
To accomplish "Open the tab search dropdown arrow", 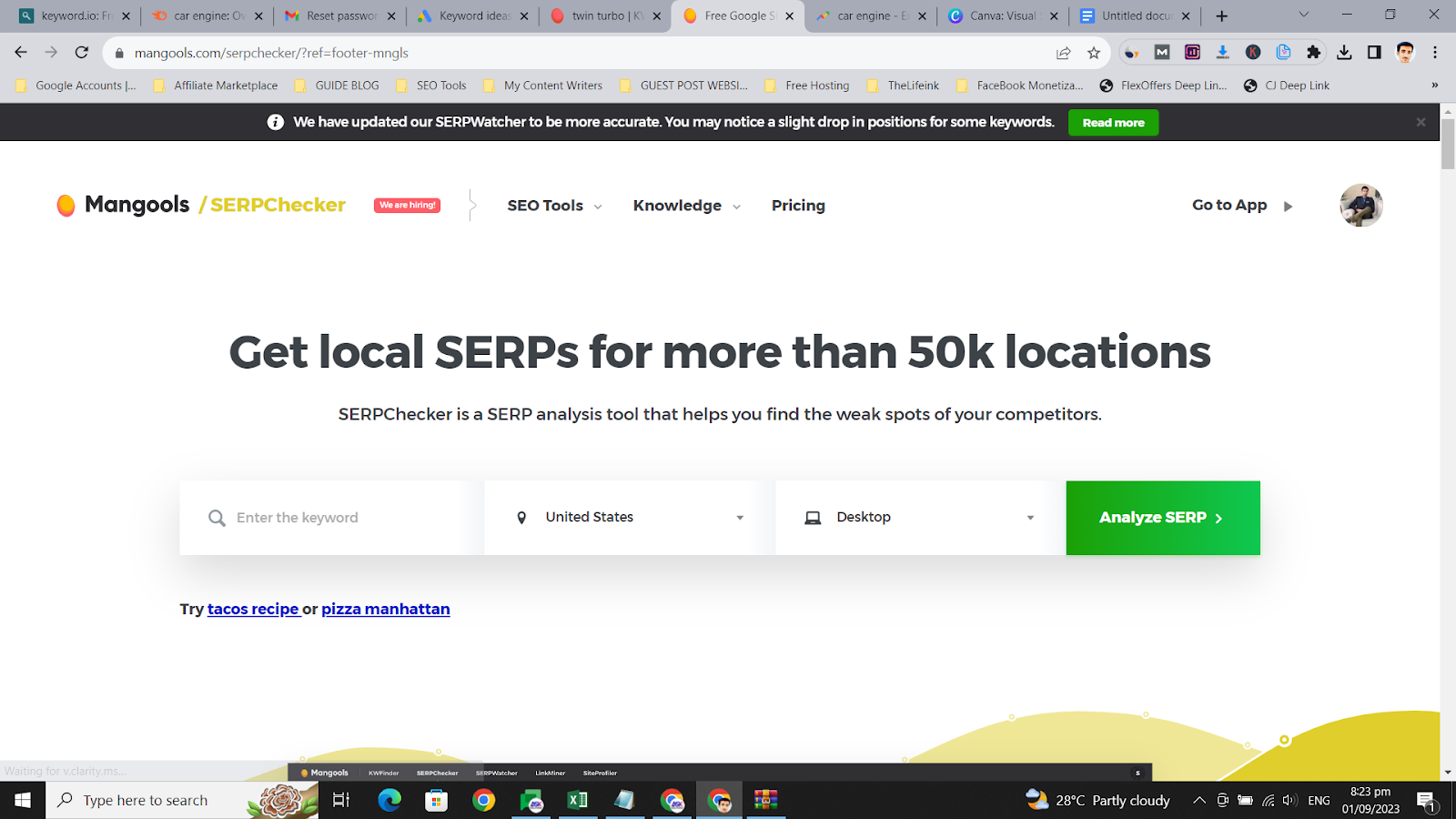I will point(1303,15).
